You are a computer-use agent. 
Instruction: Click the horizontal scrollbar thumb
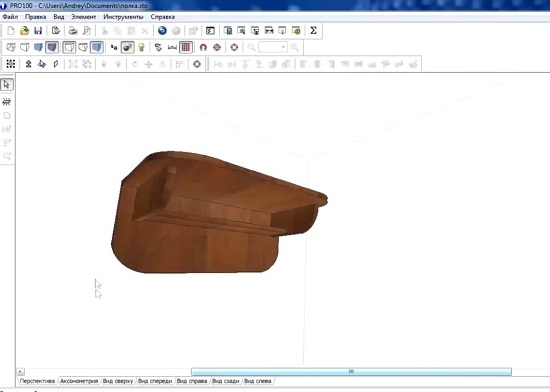351,372
